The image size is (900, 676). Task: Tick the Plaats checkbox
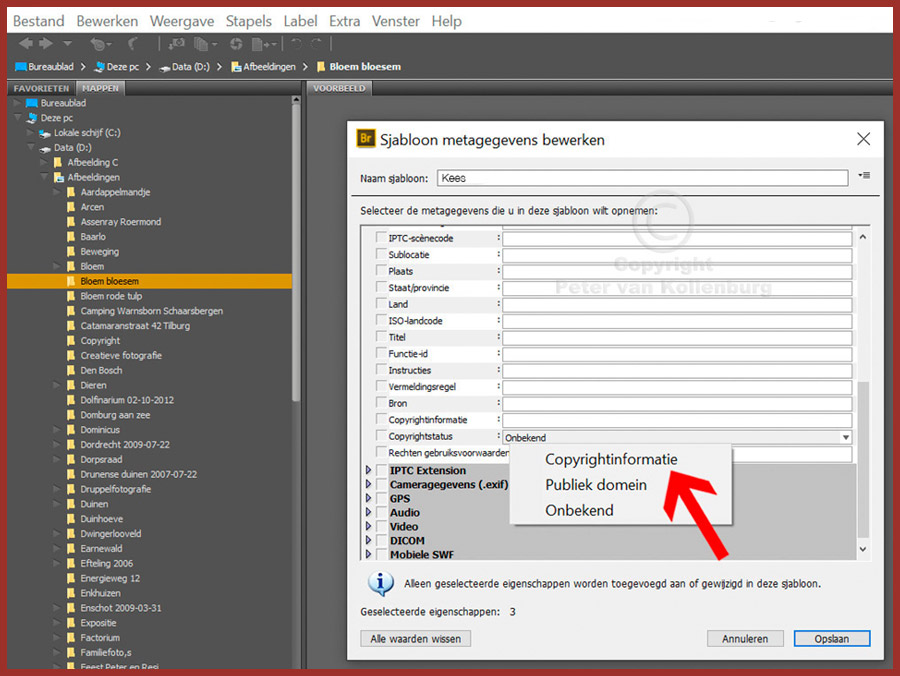coord(381,270)
